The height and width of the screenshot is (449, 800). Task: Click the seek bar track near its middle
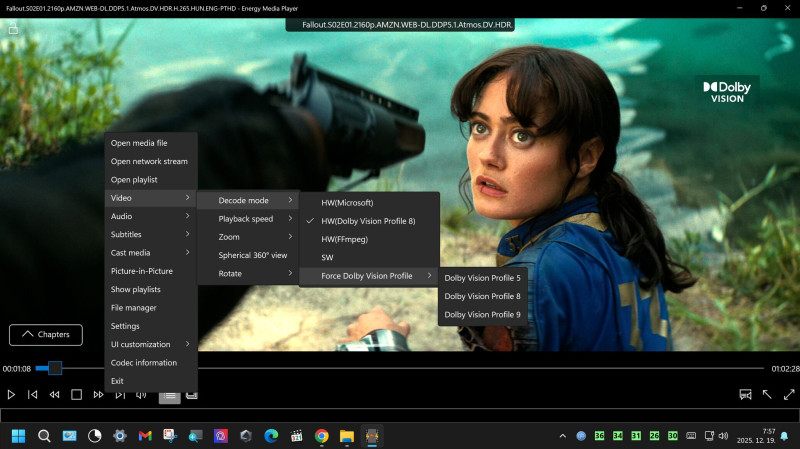click(x=399, y=368)
